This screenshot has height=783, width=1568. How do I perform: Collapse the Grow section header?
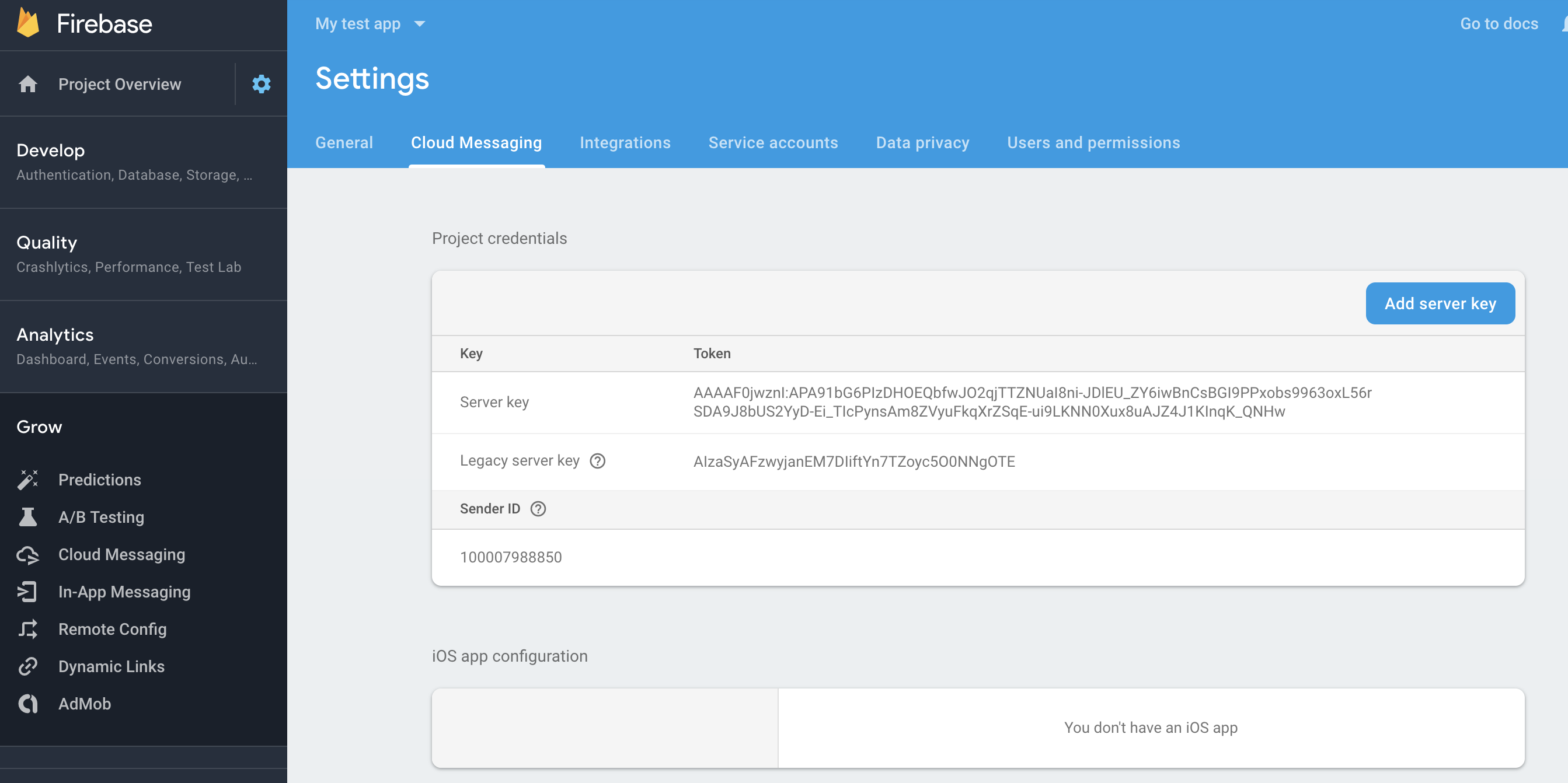[39, 427]
